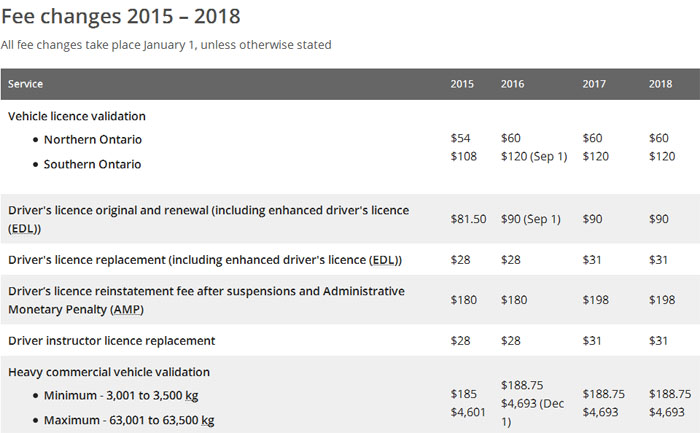This screenshot has width=700, height=433.
Task: Select the $90 (Sep 1) fee cell
Action: [532, 219]
